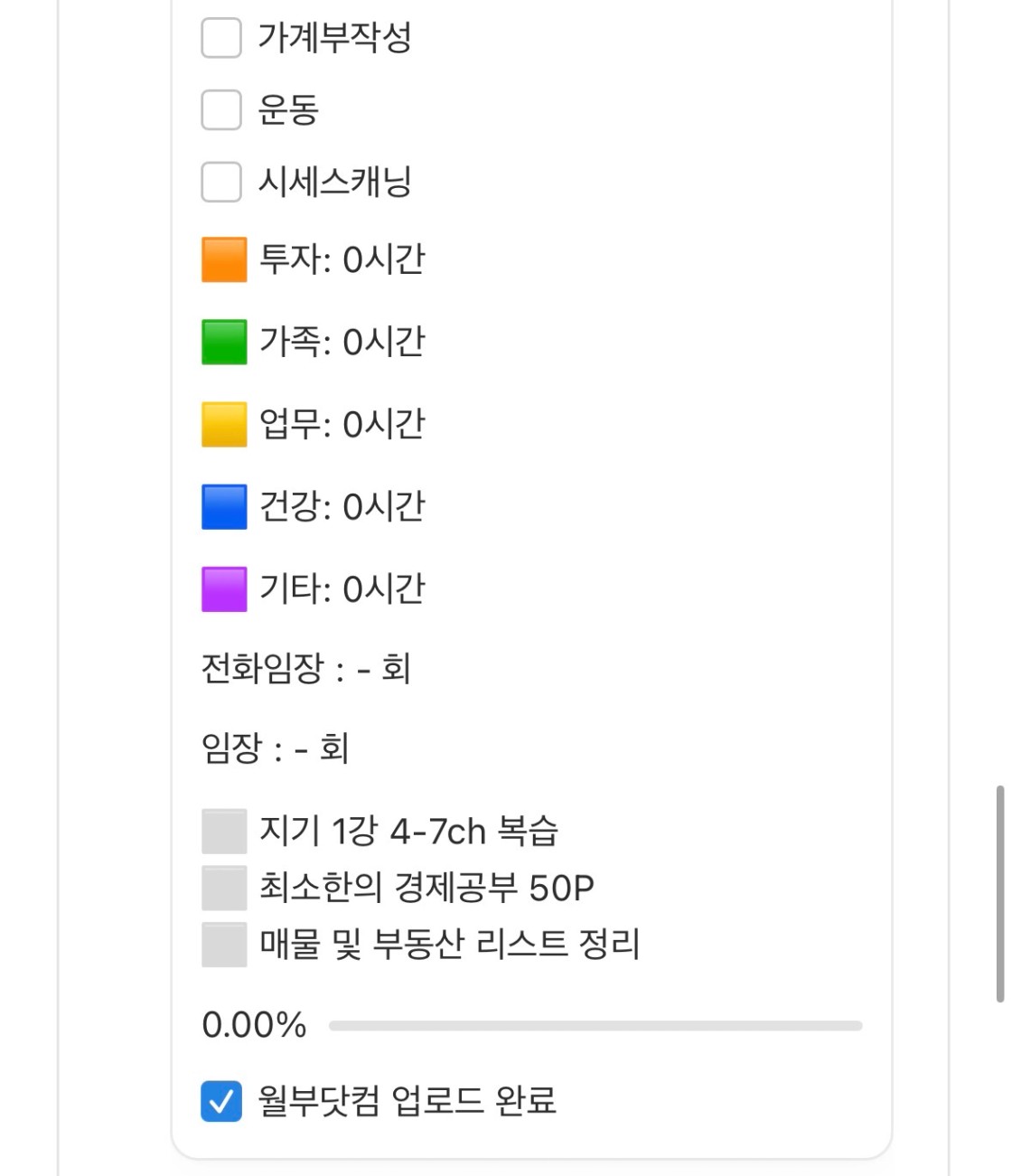This screenshot has height=1176, width=1012.
Task: Click the 전화임장 : - 회 text line
Action: tap(306, 669)
